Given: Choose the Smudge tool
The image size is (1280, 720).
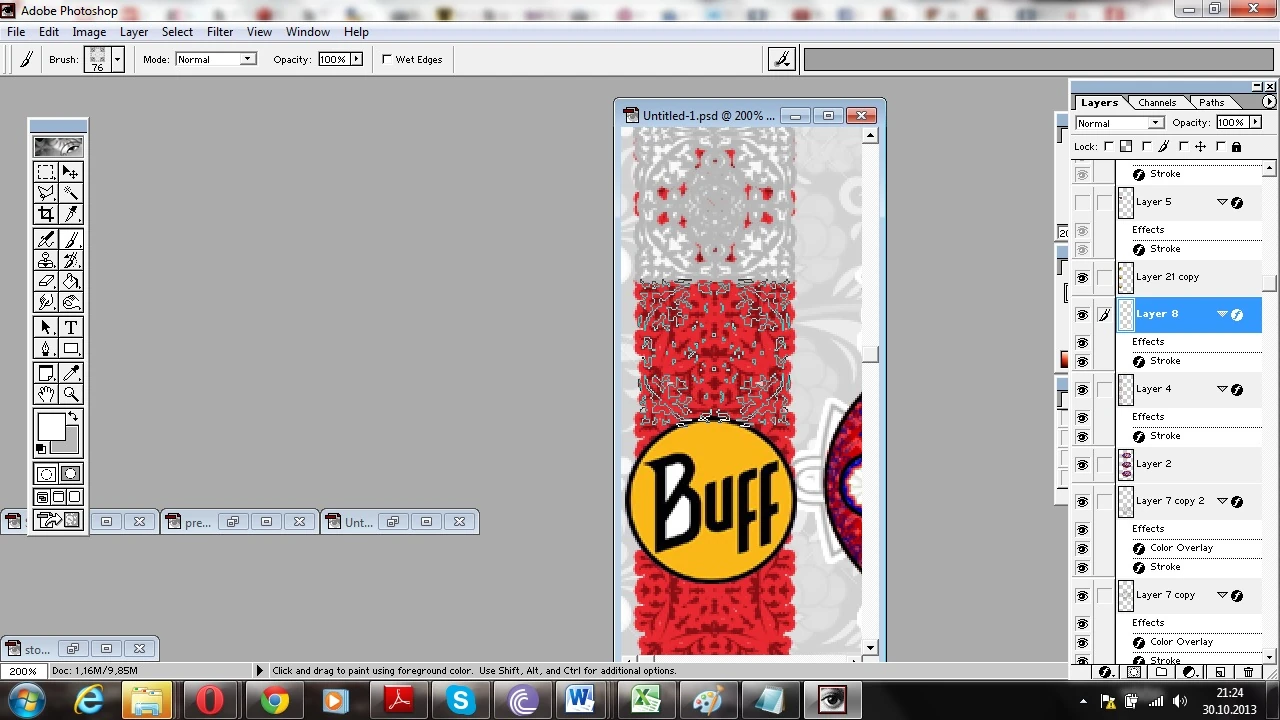Looking at the screenshot, I should (46, 302).
